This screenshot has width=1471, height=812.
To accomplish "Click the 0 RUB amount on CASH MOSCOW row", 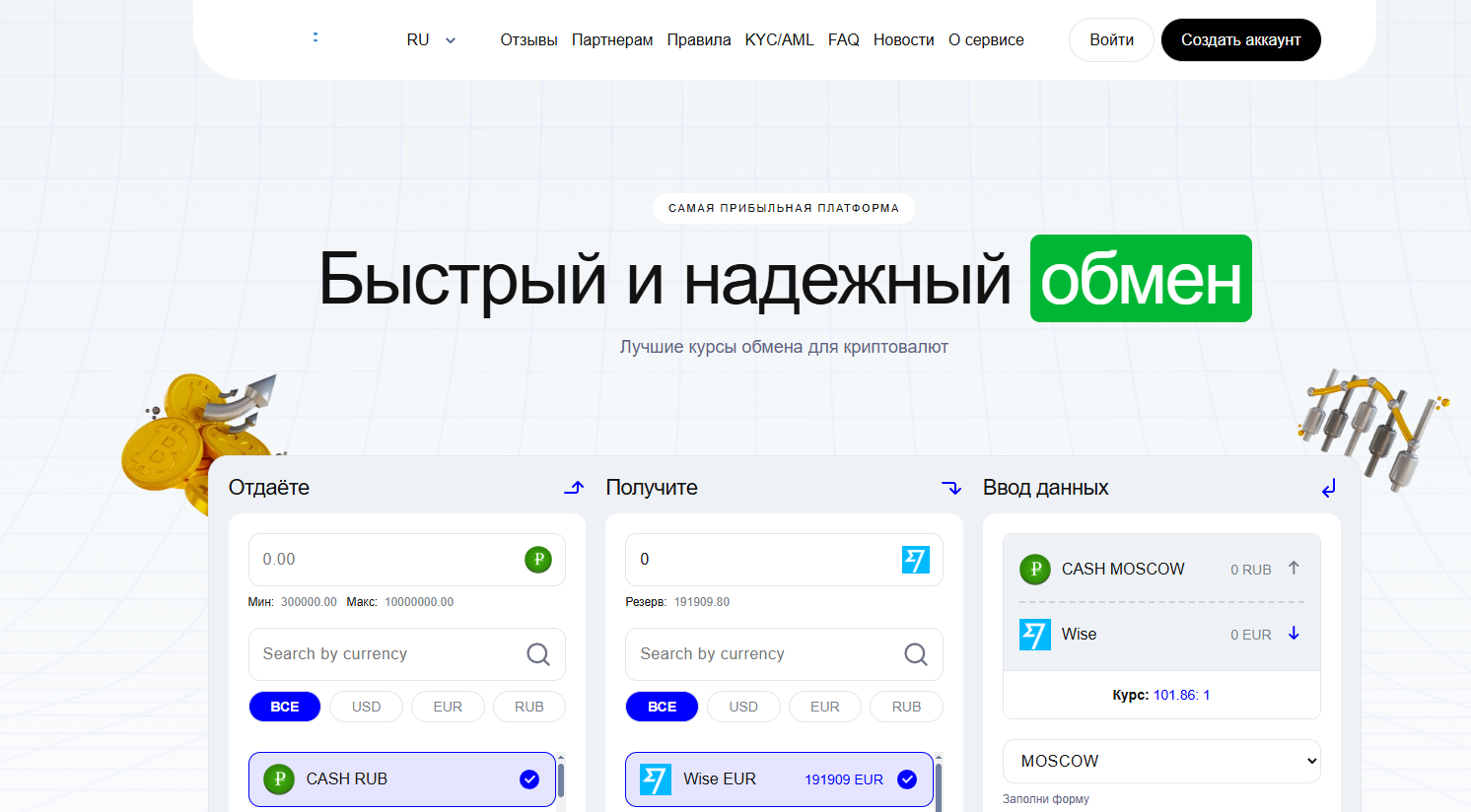I will coord(1251,570).
